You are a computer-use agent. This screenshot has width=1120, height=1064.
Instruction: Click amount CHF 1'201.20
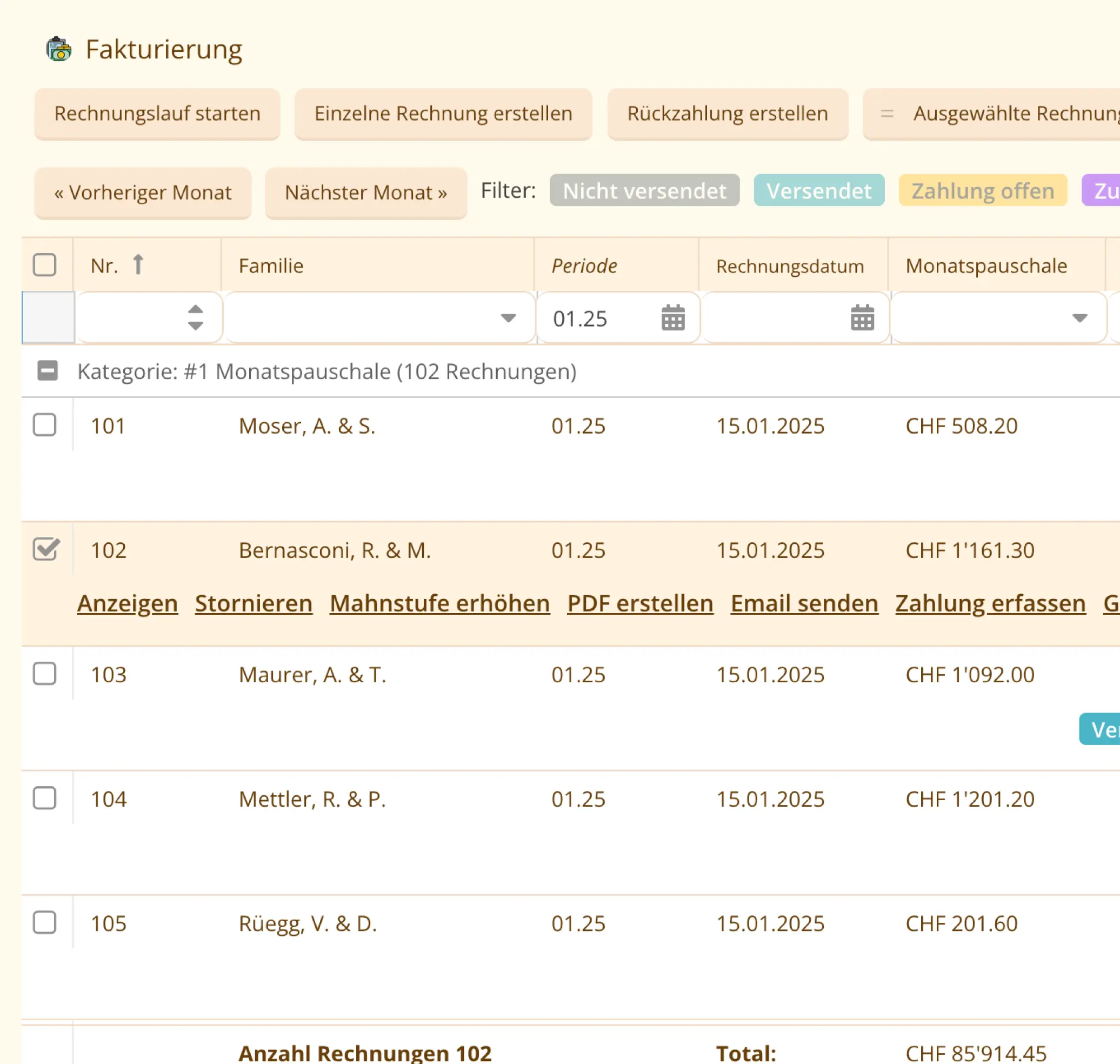[970, 799]
